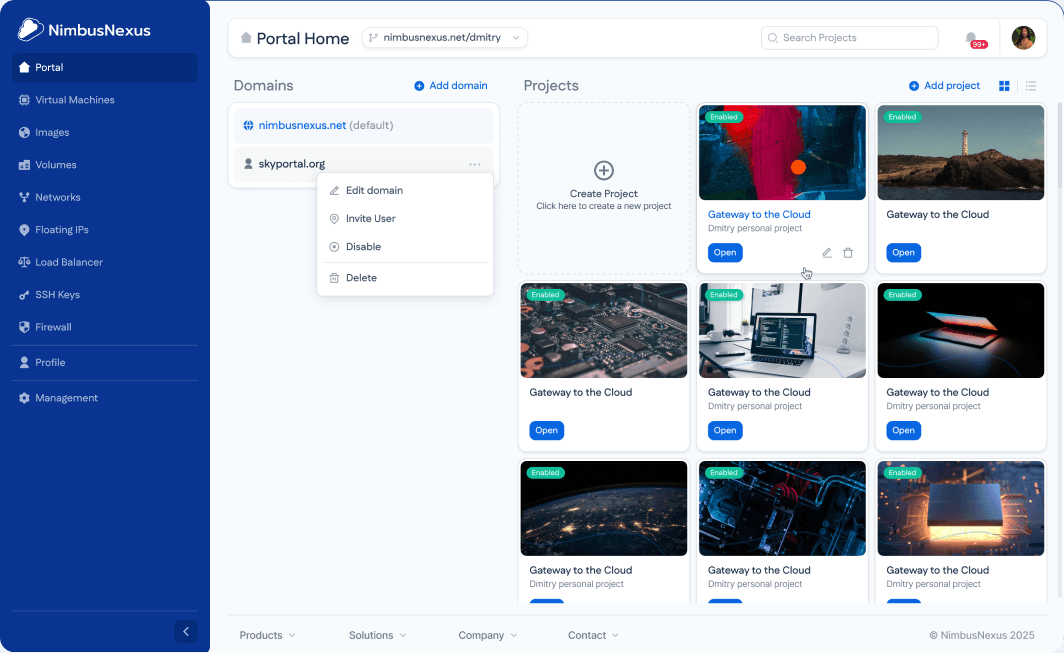Collapse the sidebar with the arrow button
This screenshot has width=1064, height=653.
pos(185,631)
